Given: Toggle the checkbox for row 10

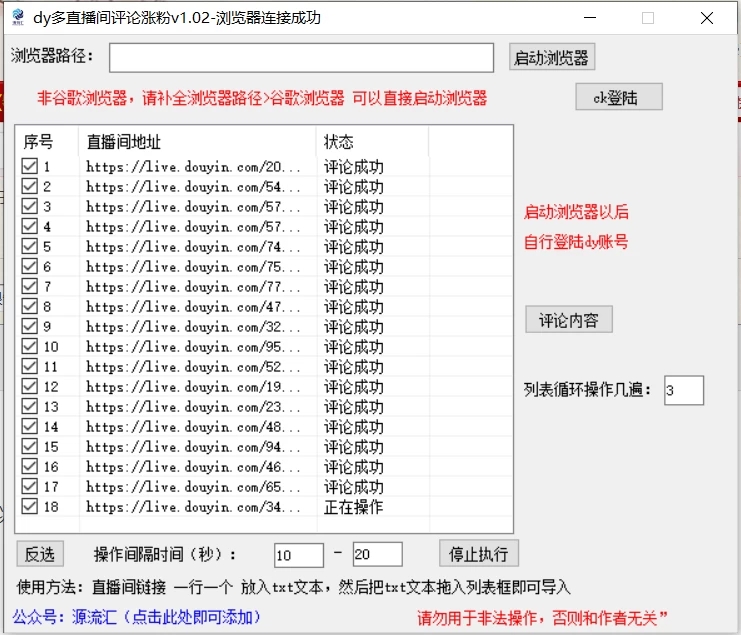Looking at the screenshot, I should pyautogui.click(x=30, y=346).
